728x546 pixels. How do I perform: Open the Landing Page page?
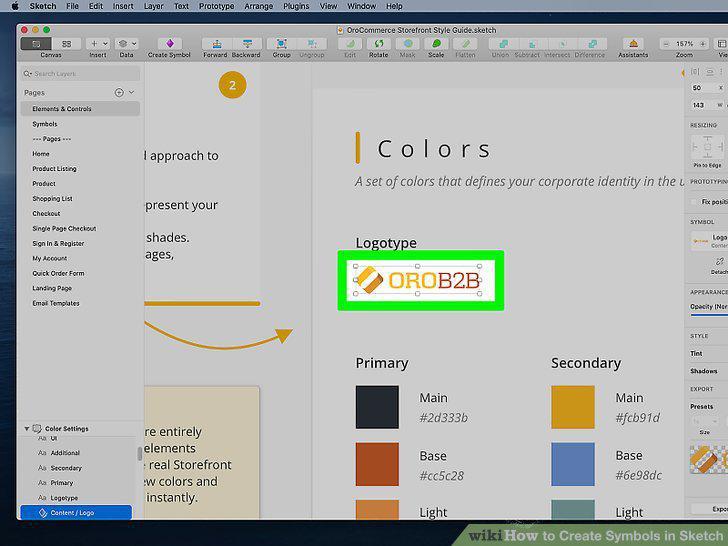click(52, 288)
